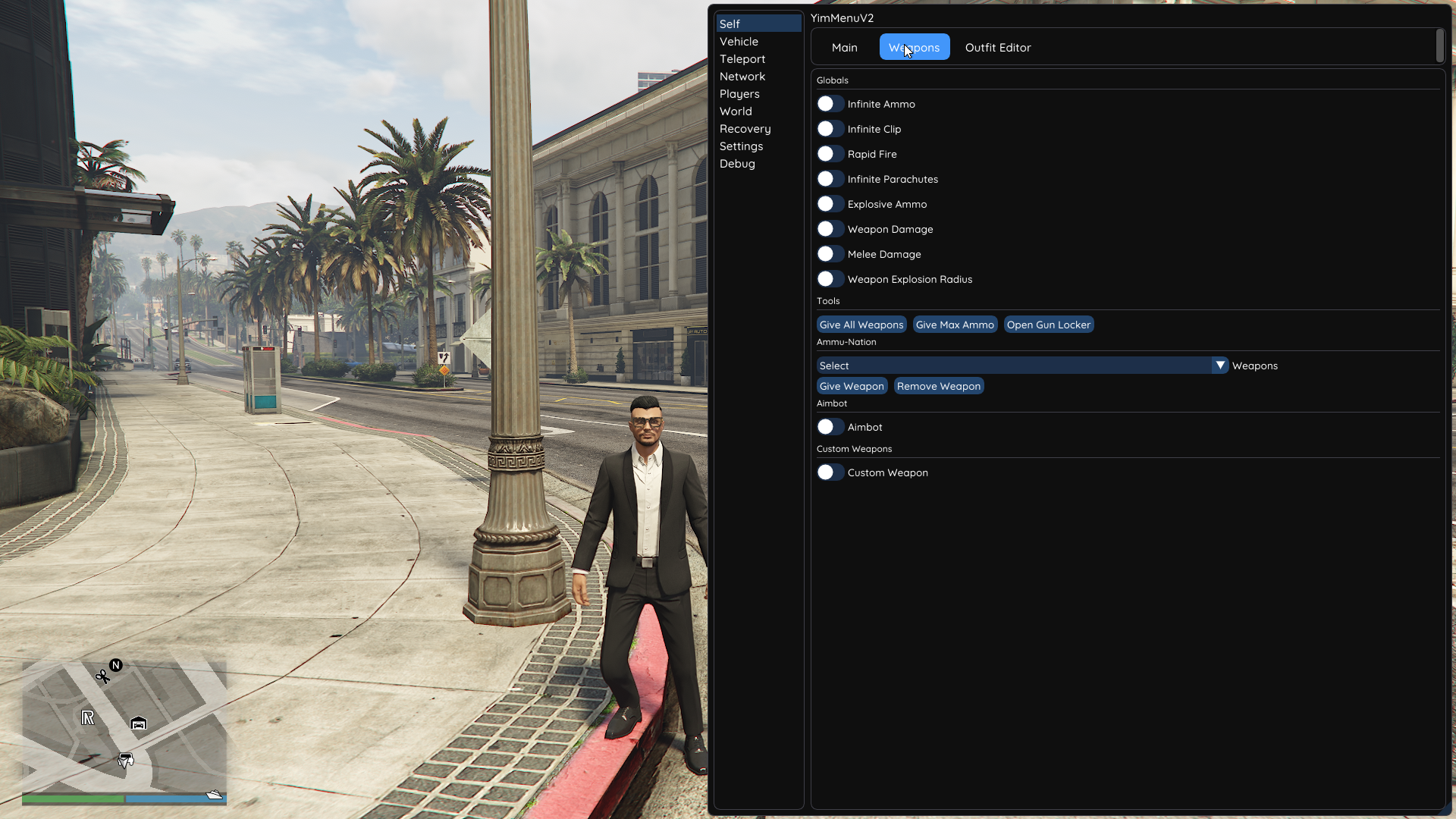Switch to the Outfit Editor tab

(x=997, y=47)
